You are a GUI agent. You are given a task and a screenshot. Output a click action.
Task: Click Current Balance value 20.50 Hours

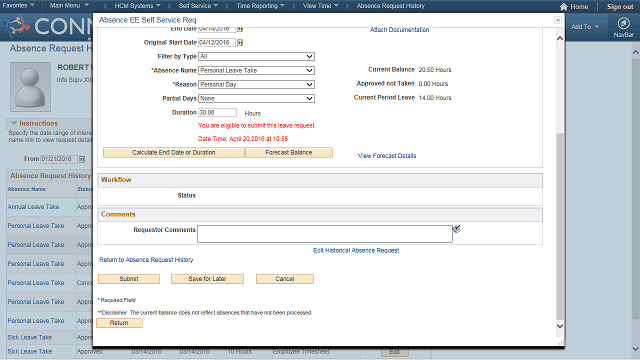click(435, 70)
